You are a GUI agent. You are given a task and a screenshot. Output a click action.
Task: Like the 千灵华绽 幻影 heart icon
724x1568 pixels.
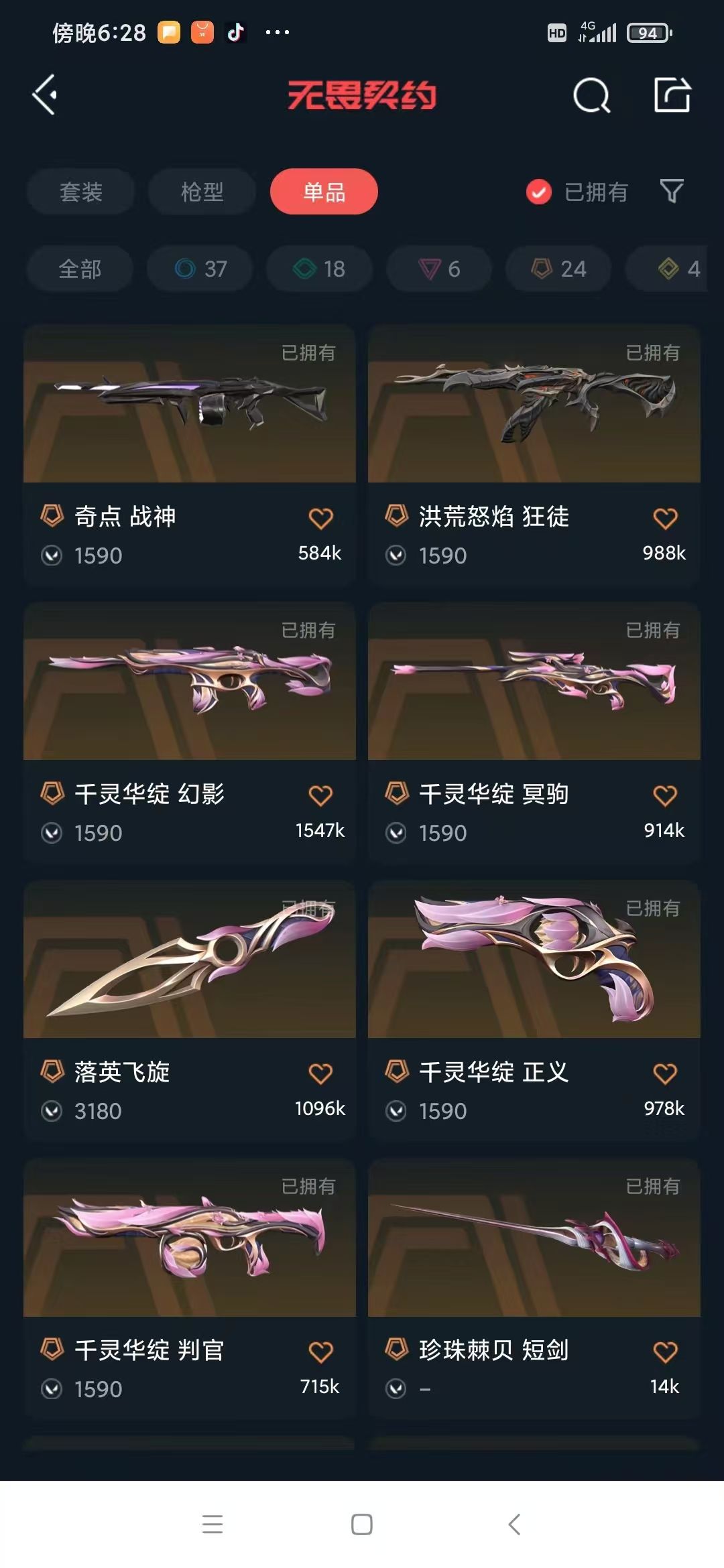point(320,795)
